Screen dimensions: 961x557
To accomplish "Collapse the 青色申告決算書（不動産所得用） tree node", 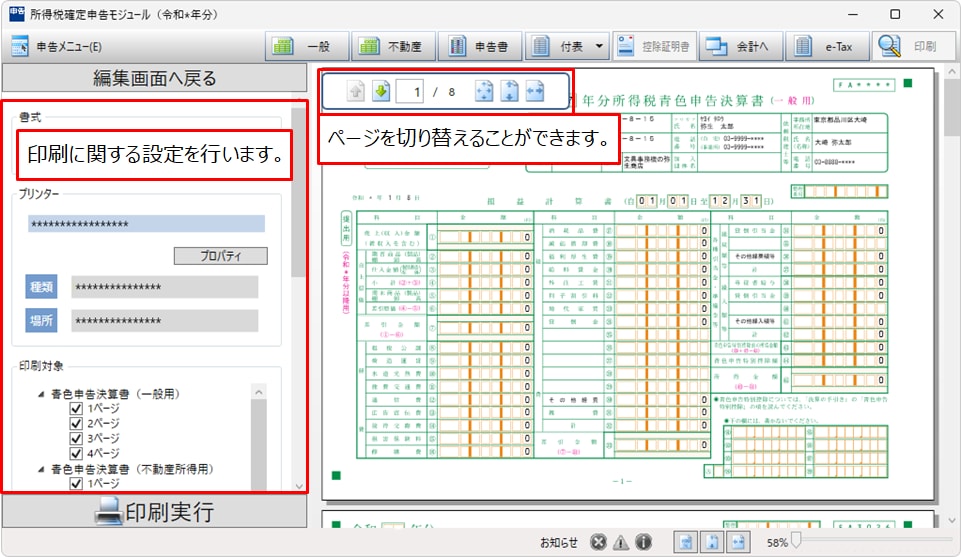I will [41, 469].
